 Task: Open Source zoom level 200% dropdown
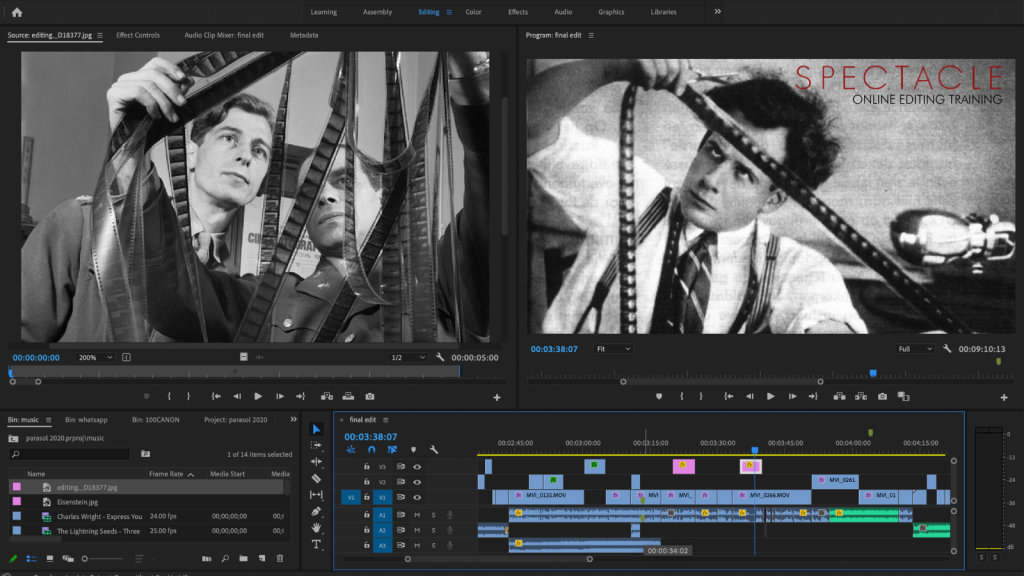[x=95, y=357]
